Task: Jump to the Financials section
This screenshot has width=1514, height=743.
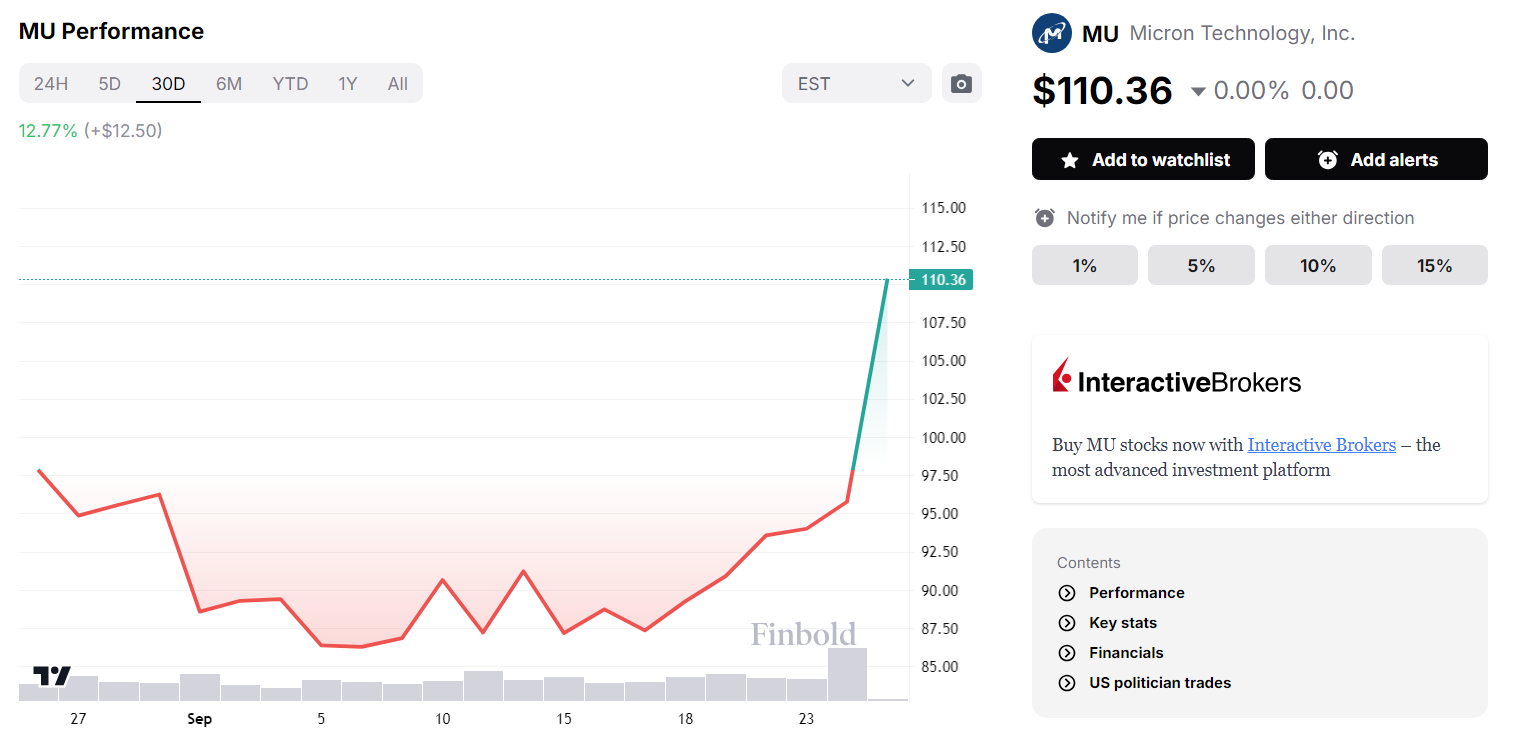Action: 1126,653
